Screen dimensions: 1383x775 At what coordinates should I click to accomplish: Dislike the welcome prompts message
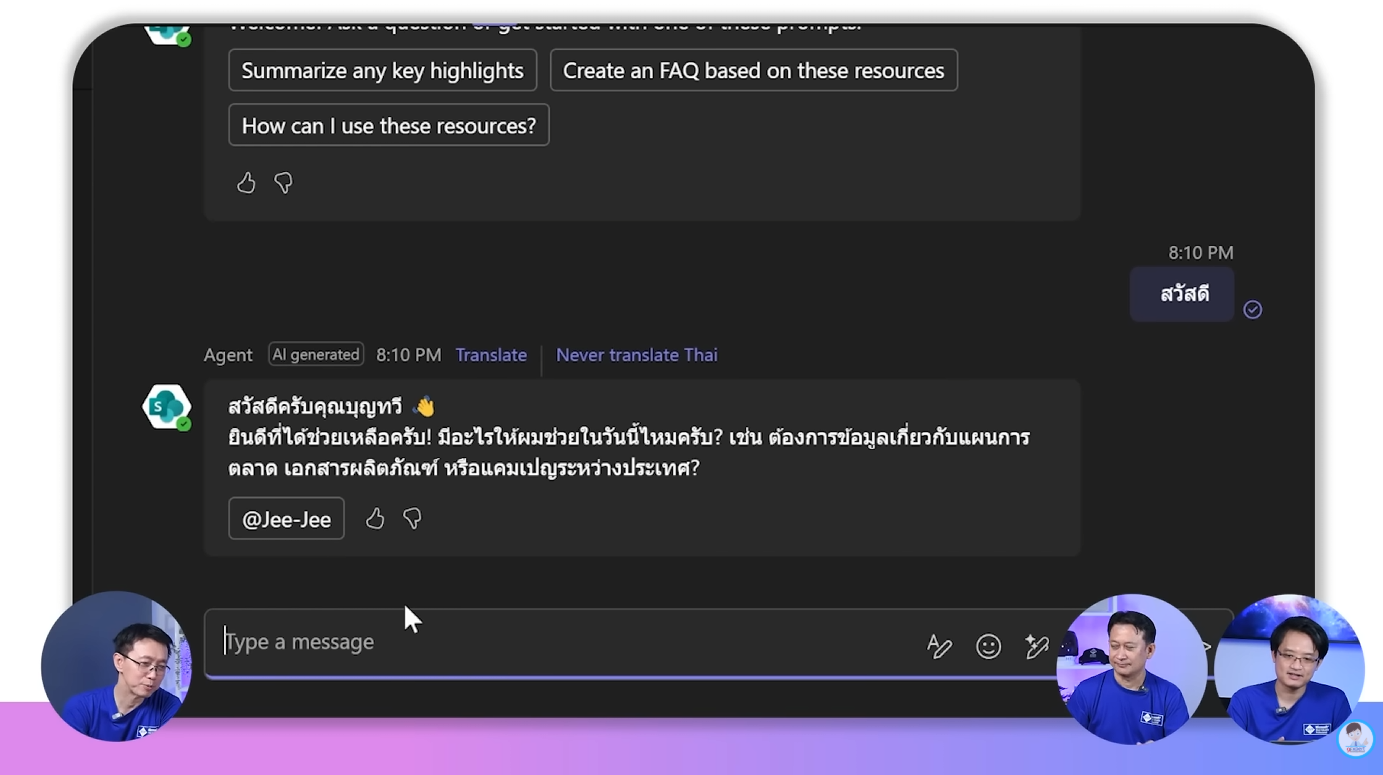(283, 183)
